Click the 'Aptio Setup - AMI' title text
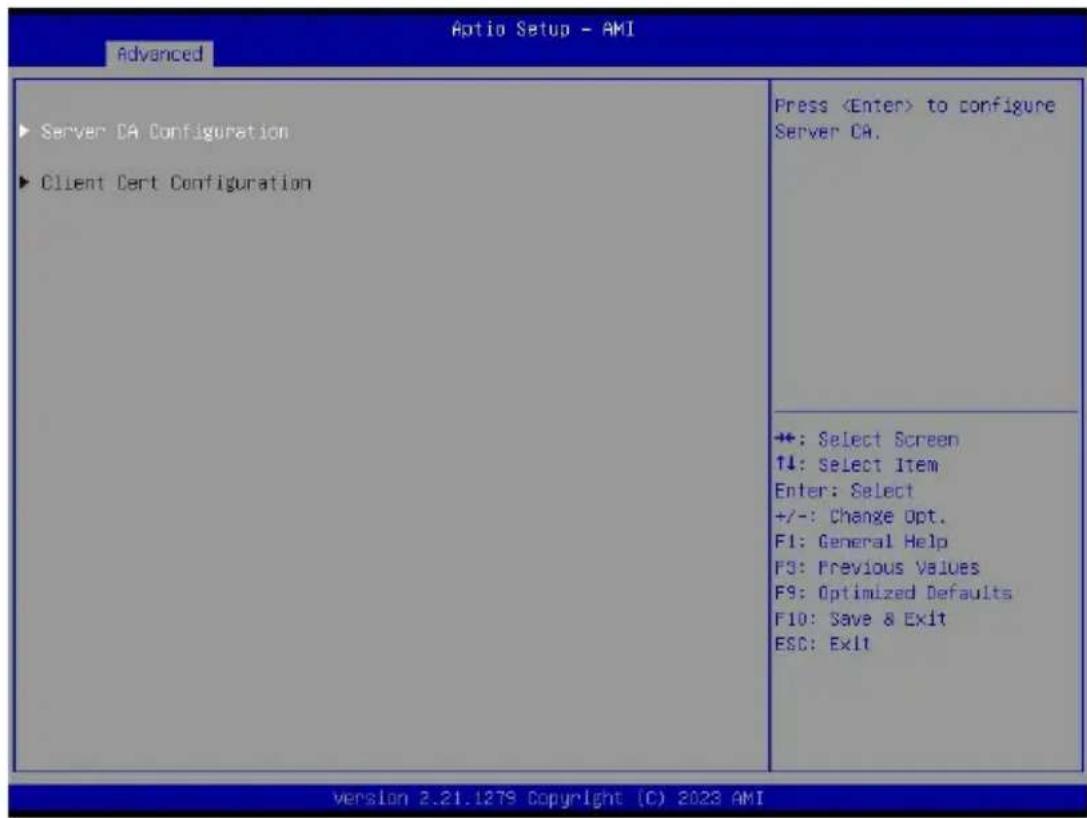The width and height of the screenshot is (1087, 818). (x=543, y=29)
